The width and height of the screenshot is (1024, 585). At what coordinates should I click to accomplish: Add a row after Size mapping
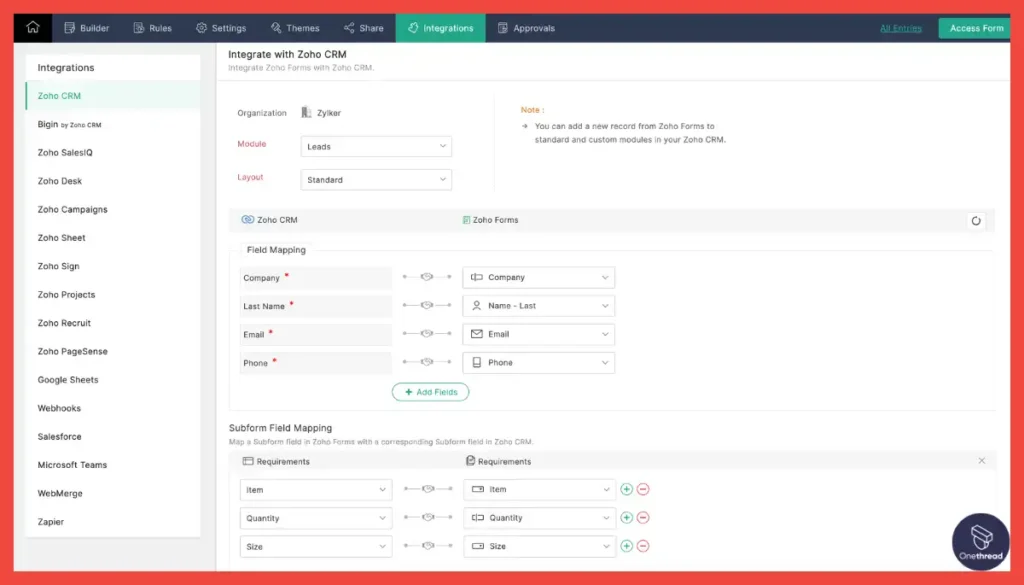pyautogui.click(x=626, y=546)
